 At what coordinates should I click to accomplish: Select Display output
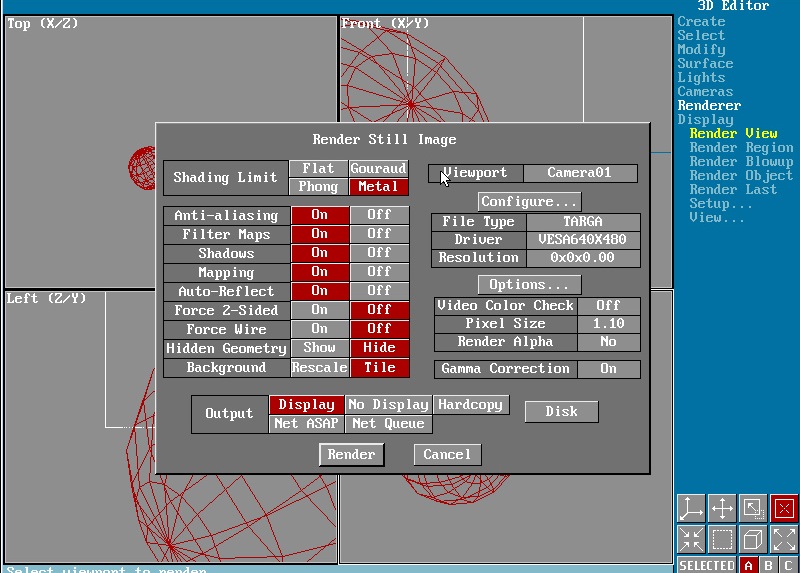tap(307, 405)
